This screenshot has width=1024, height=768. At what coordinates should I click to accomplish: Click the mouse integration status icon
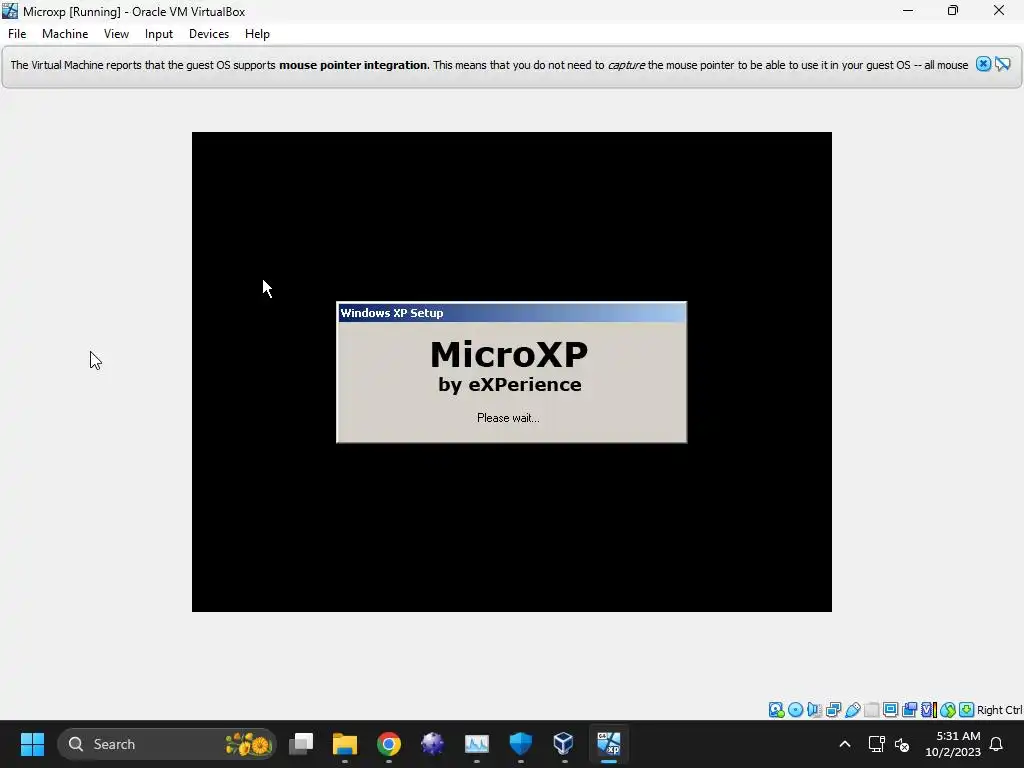tap(948, 710)
